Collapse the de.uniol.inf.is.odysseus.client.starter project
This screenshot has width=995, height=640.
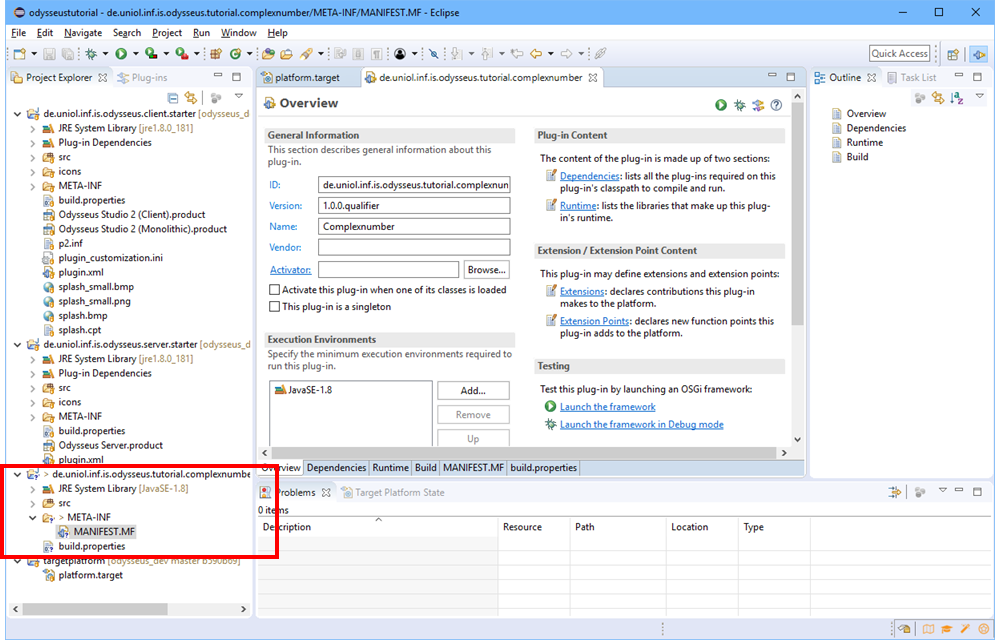[x=18, y=114]
